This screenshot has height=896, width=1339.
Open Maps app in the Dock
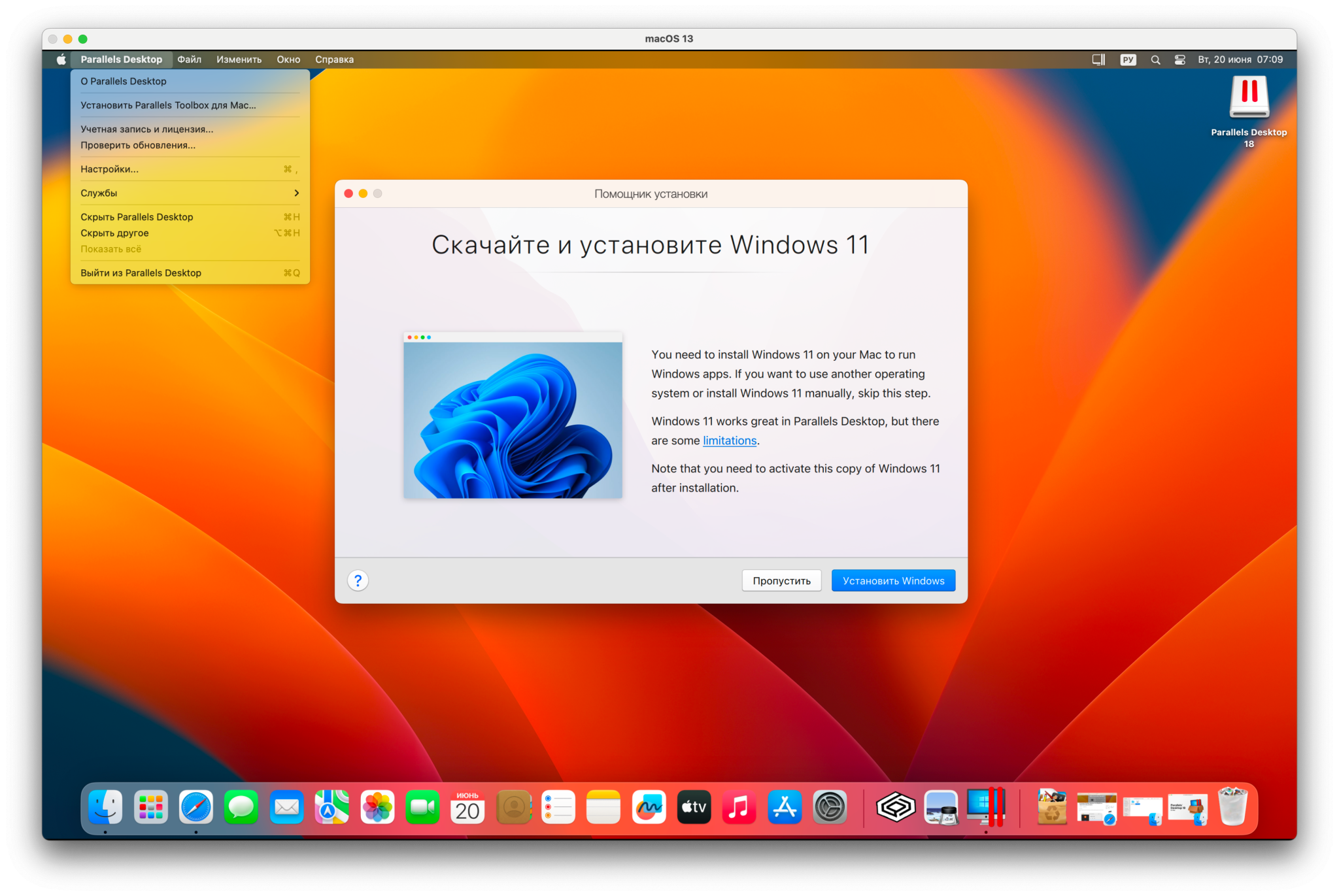(x=331, y=808)
